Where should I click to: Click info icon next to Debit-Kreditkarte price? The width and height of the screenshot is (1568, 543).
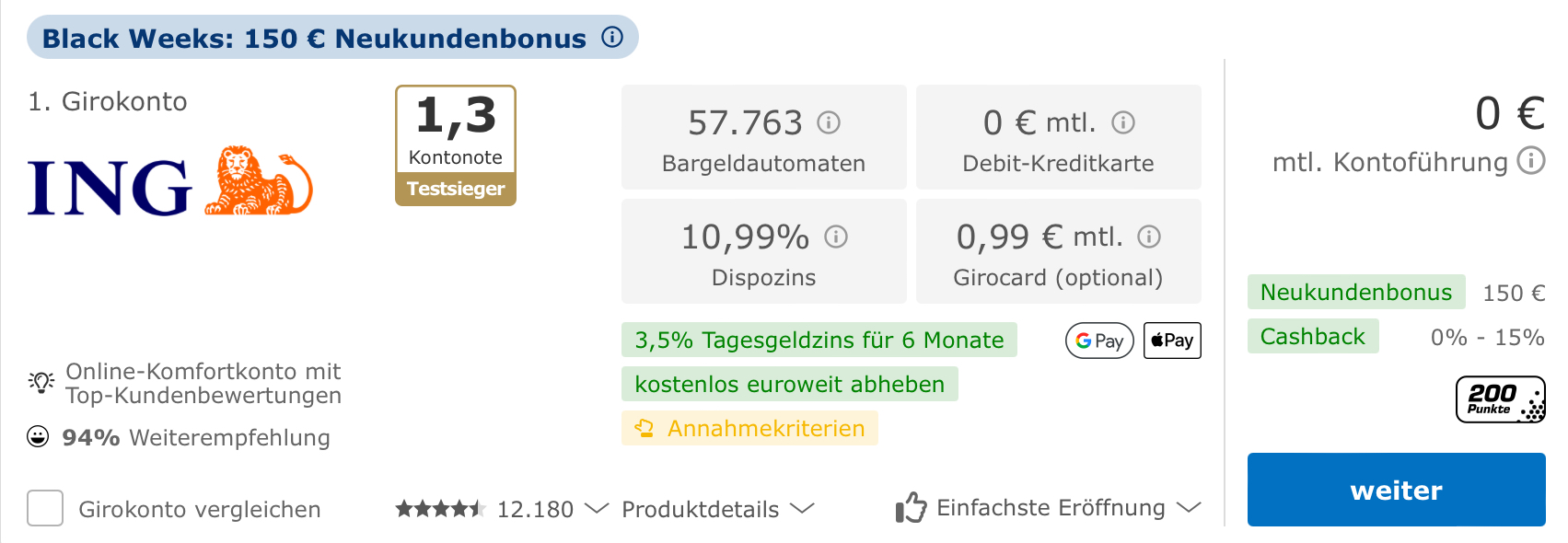[1122, 122]
